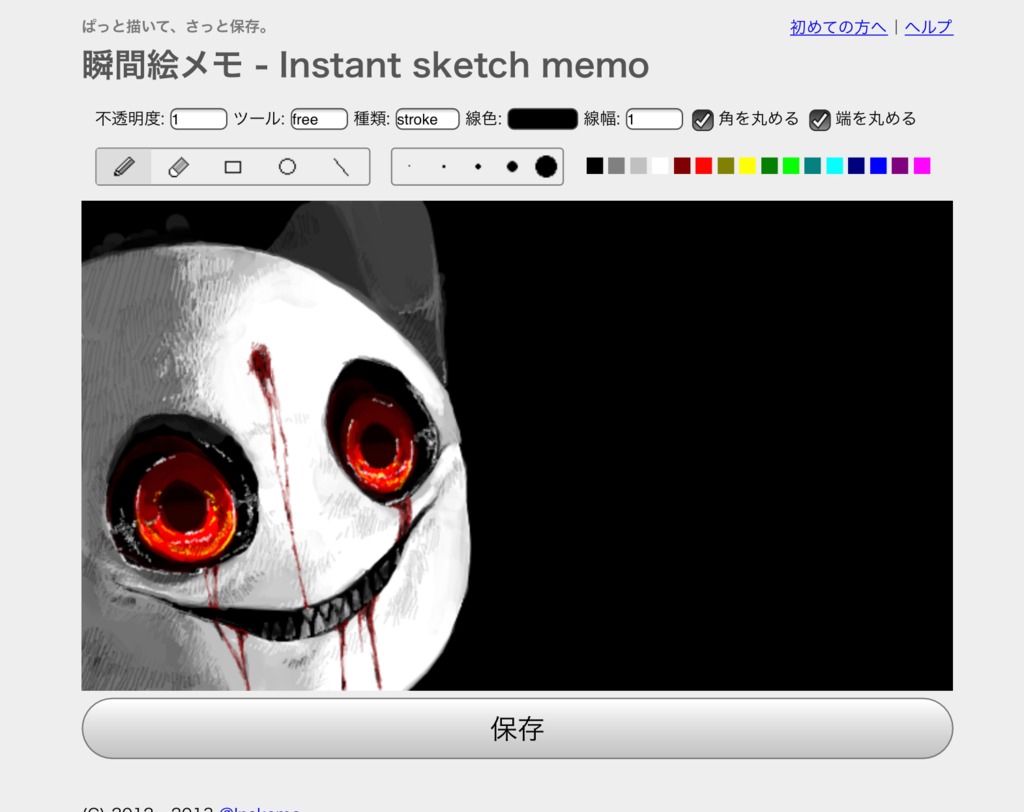The height and width of the screenshot is (812, 1024).
Task: Pick the magenta palette swatch
Action: coord(922,166)
